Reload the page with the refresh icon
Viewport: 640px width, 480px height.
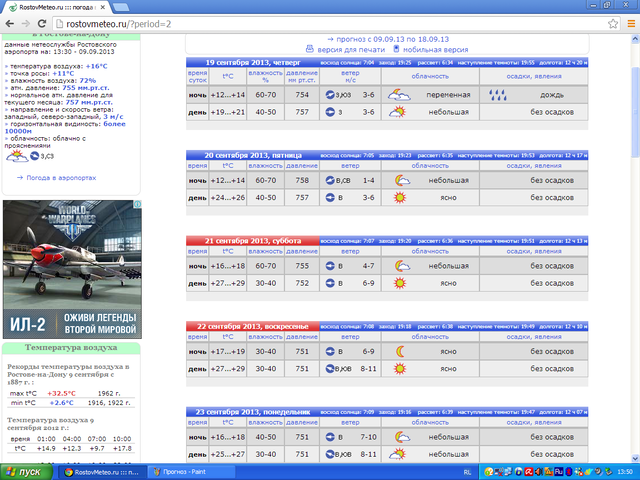pyautogui.click(x=42, y=24)
